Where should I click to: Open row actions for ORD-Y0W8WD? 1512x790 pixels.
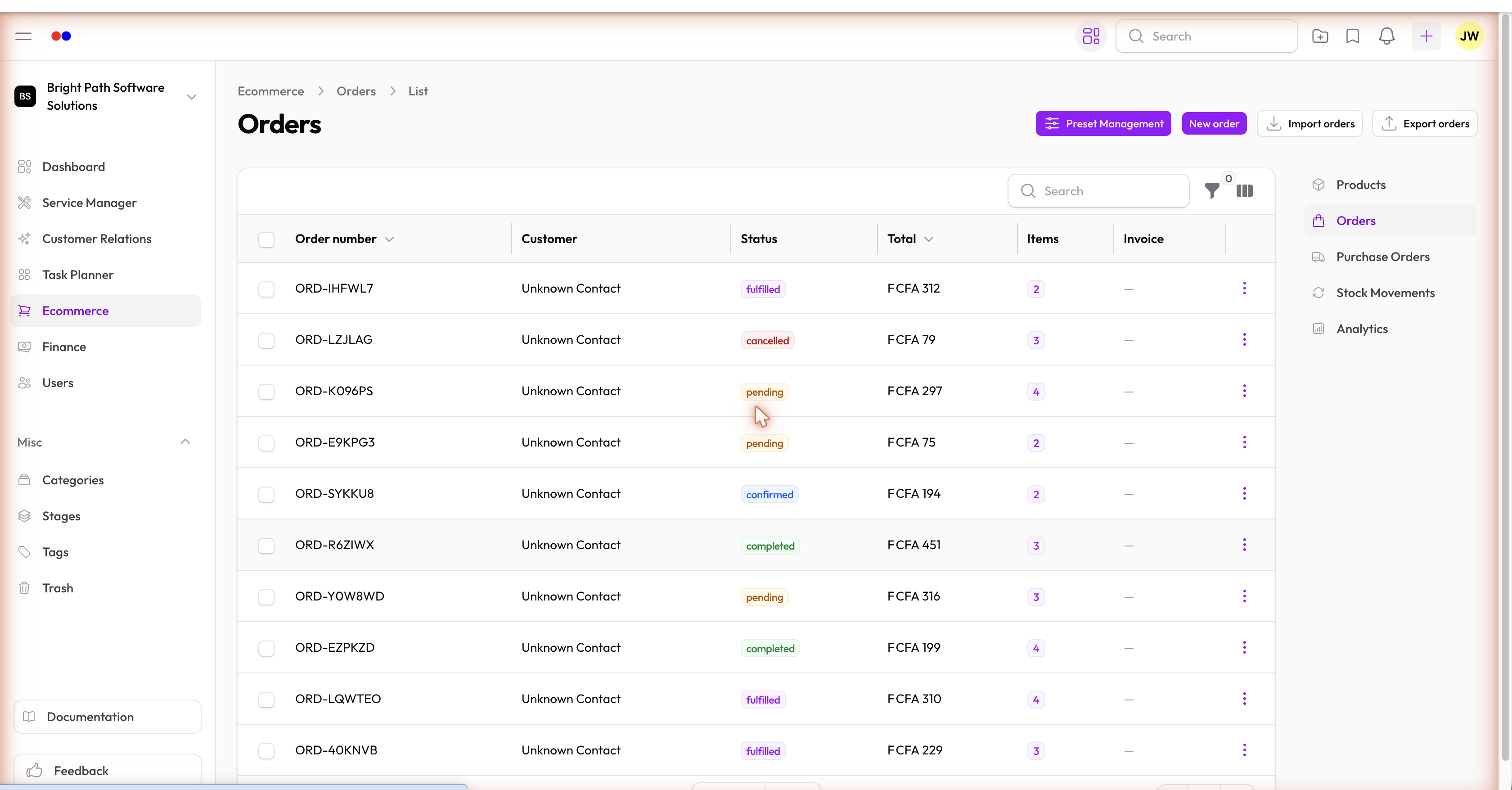click(x=1244, y=596)
